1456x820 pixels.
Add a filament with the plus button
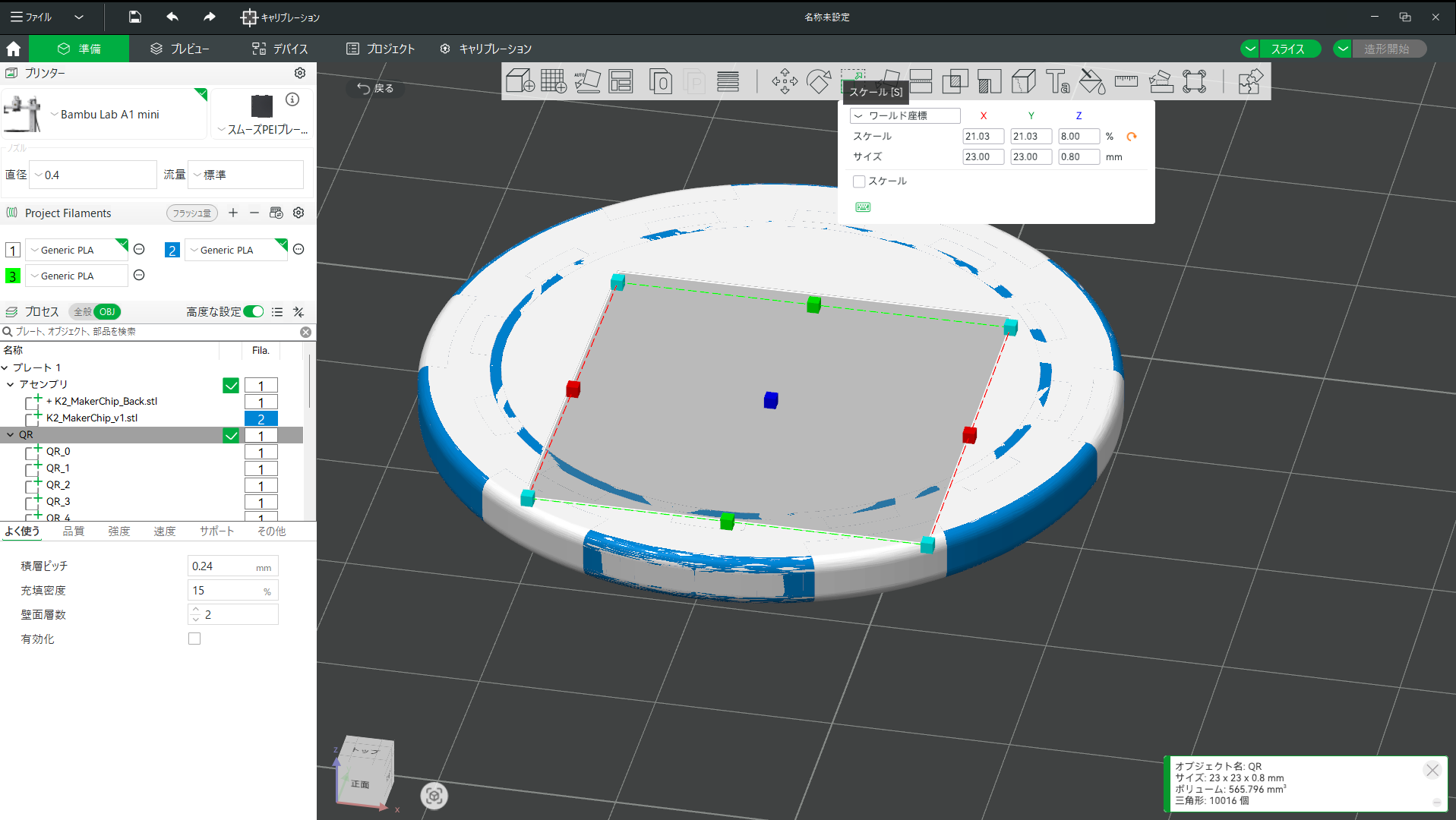point(233,213)
